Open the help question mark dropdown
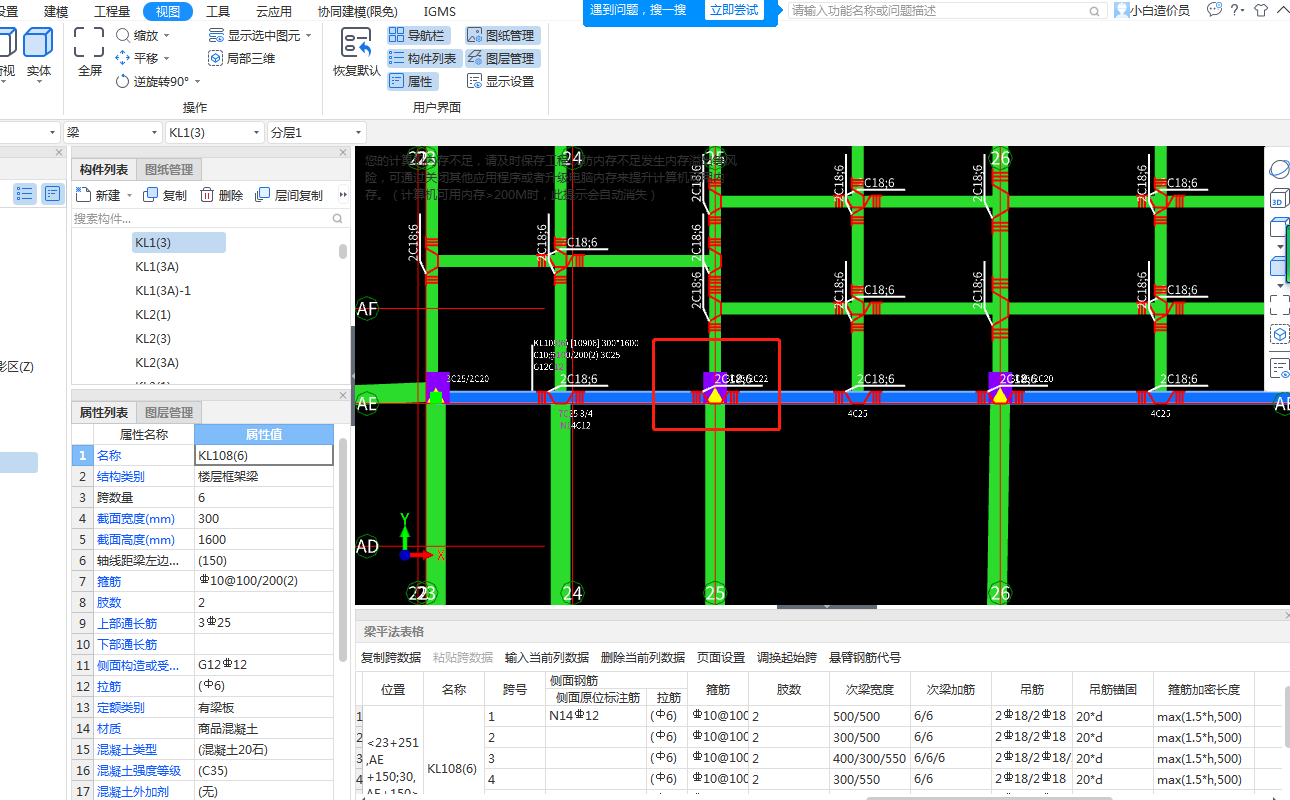 click(1238, 10)
